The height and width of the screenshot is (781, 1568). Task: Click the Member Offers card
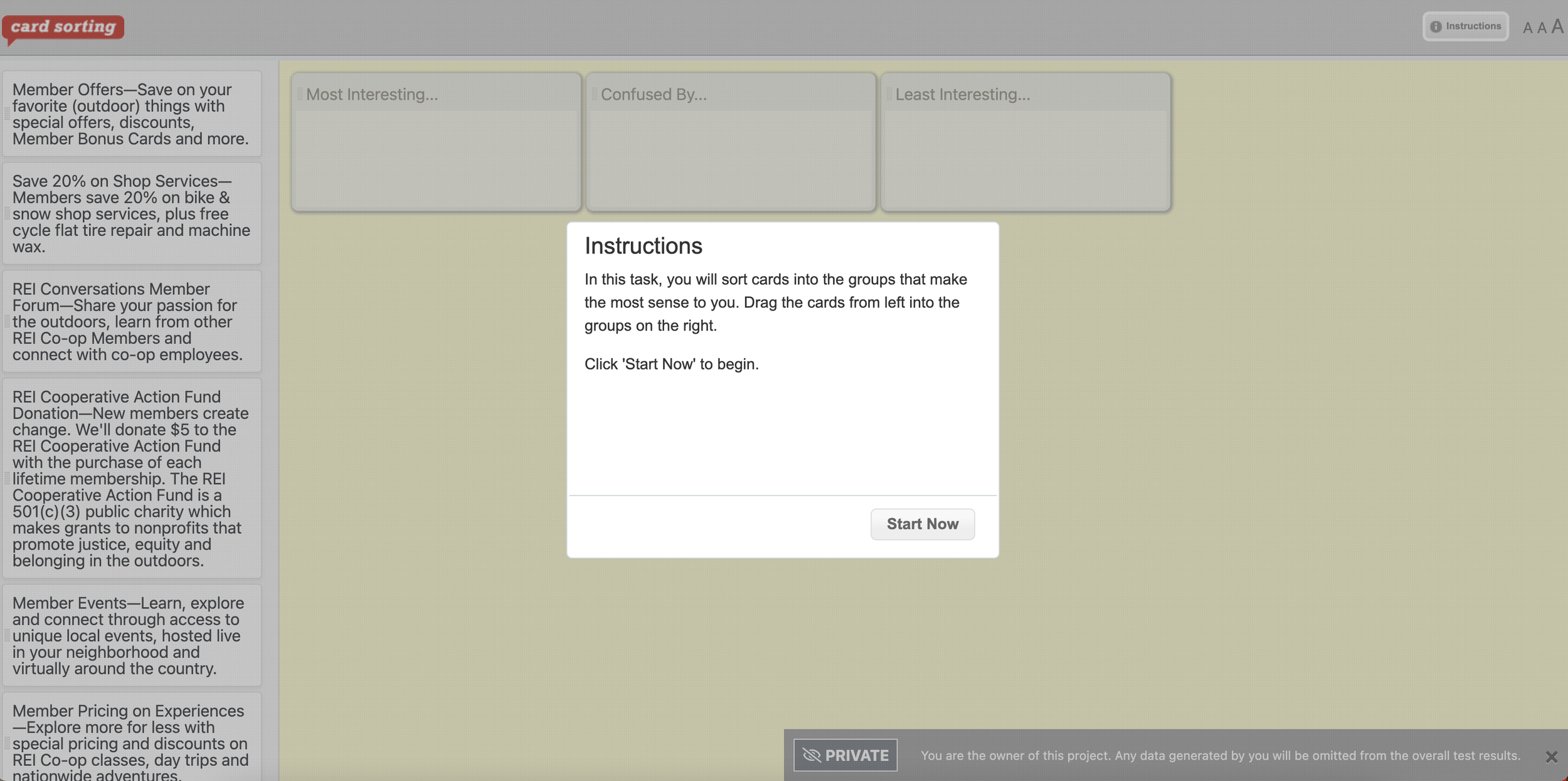point(132,114)
